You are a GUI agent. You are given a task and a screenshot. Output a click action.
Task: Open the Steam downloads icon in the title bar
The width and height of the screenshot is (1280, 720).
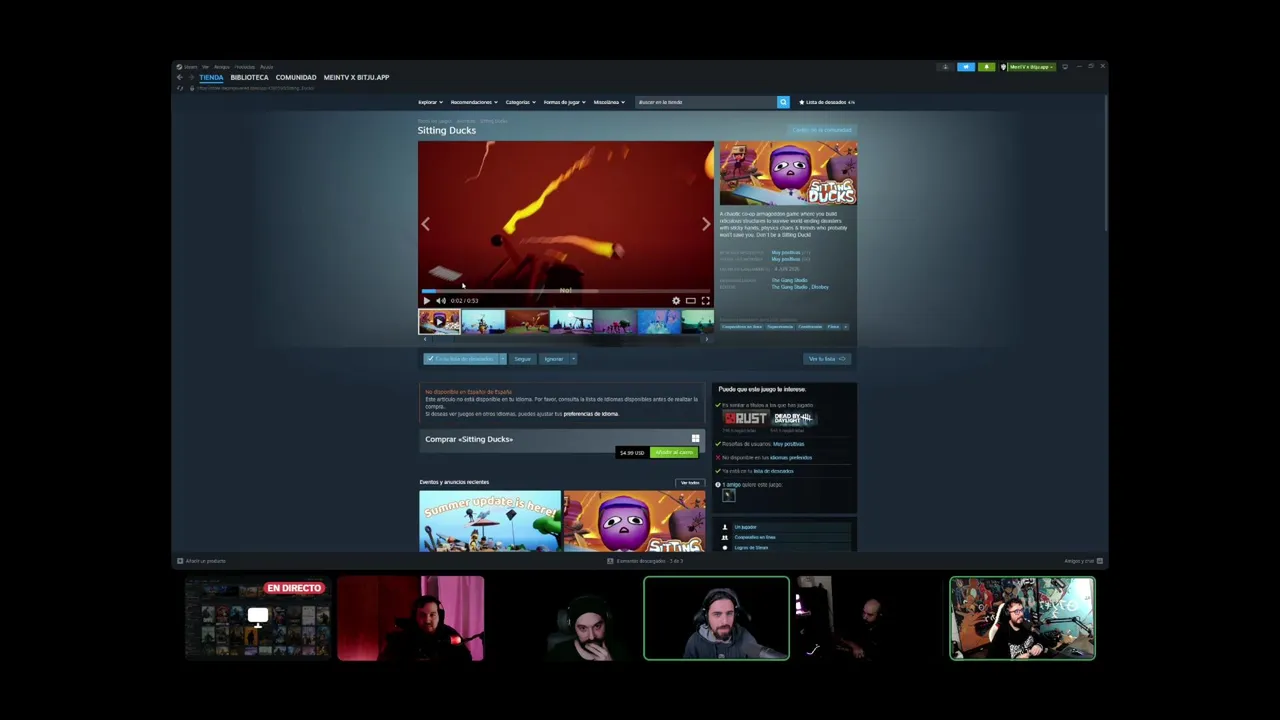[945, 67]
